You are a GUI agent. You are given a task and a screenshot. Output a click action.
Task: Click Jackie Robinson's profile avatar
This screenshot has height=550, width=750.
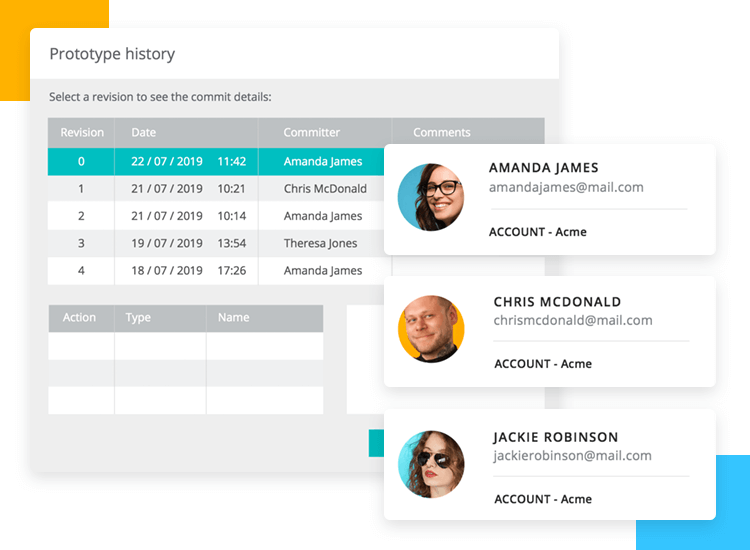coord(431,464)
